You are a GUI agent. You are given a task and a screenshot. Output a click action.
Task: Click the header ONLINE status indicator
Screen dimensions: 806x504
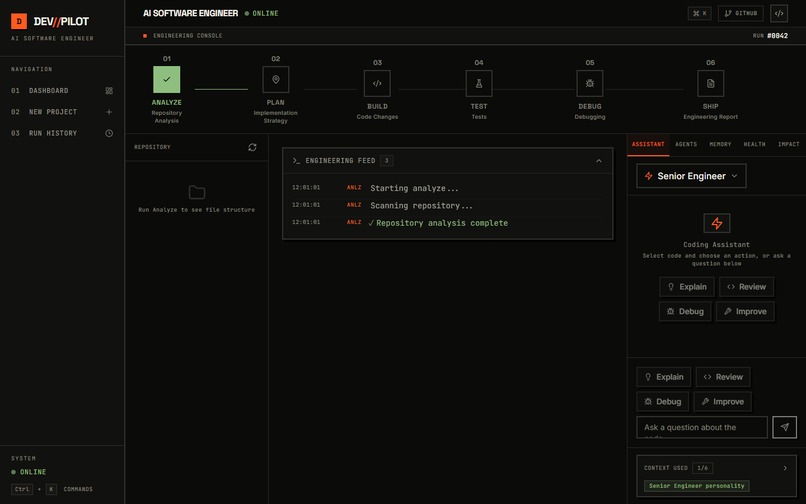pyautogui.click(x=262, y=13)
